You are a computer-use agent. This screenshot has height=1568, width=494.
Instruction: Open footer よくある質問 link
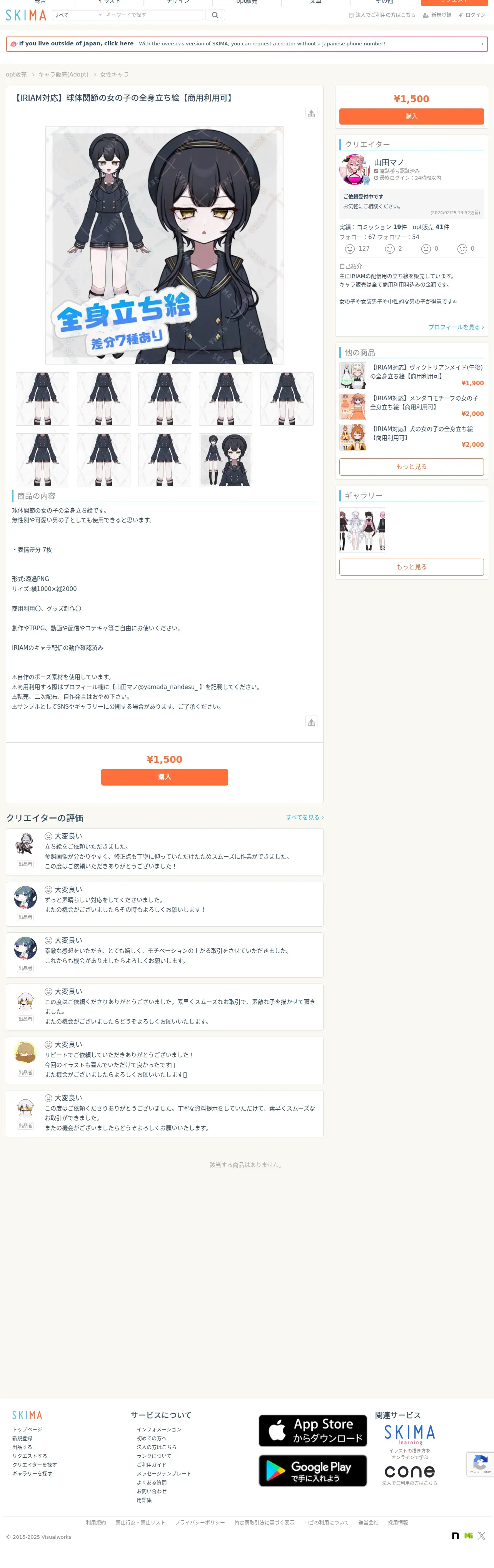(x=152, y=1482)
